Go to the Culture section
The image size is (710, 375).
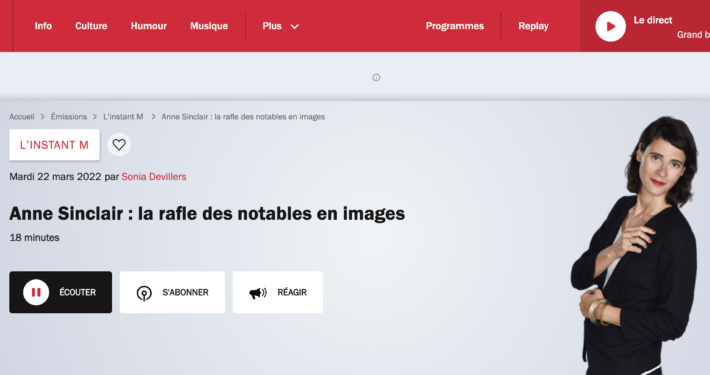[x=91, y=26]
